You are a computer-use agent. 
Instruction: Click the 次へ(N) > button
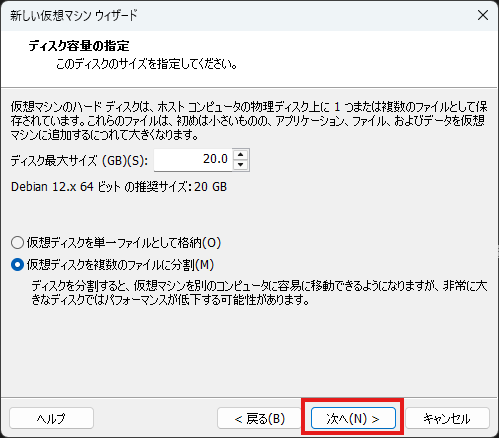click(353, 418)
